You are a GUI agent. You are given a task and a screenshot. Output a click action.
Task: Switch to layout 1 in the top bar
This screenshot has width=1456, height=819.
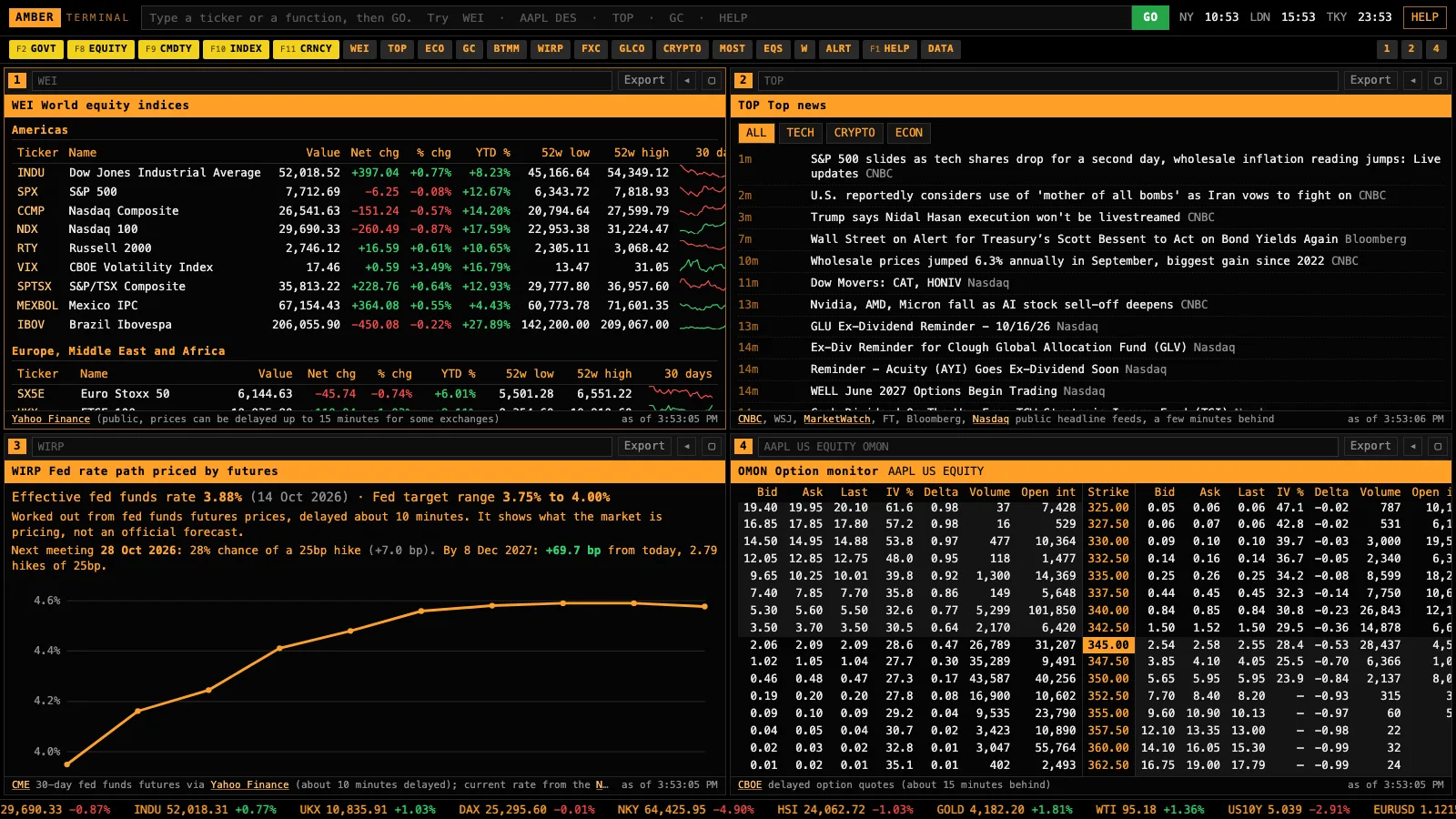click(1387, 49)
